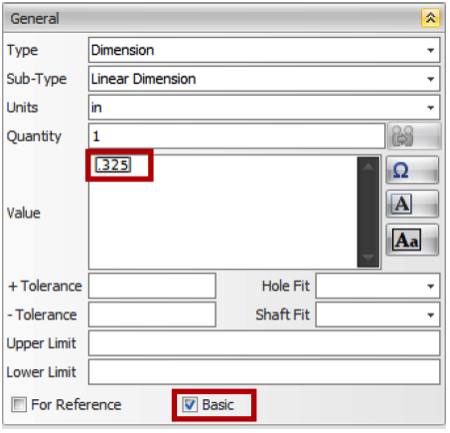This screenshot has height=433, width=450.
Task: Open the Units dropdown
Action: pos(264,108)
